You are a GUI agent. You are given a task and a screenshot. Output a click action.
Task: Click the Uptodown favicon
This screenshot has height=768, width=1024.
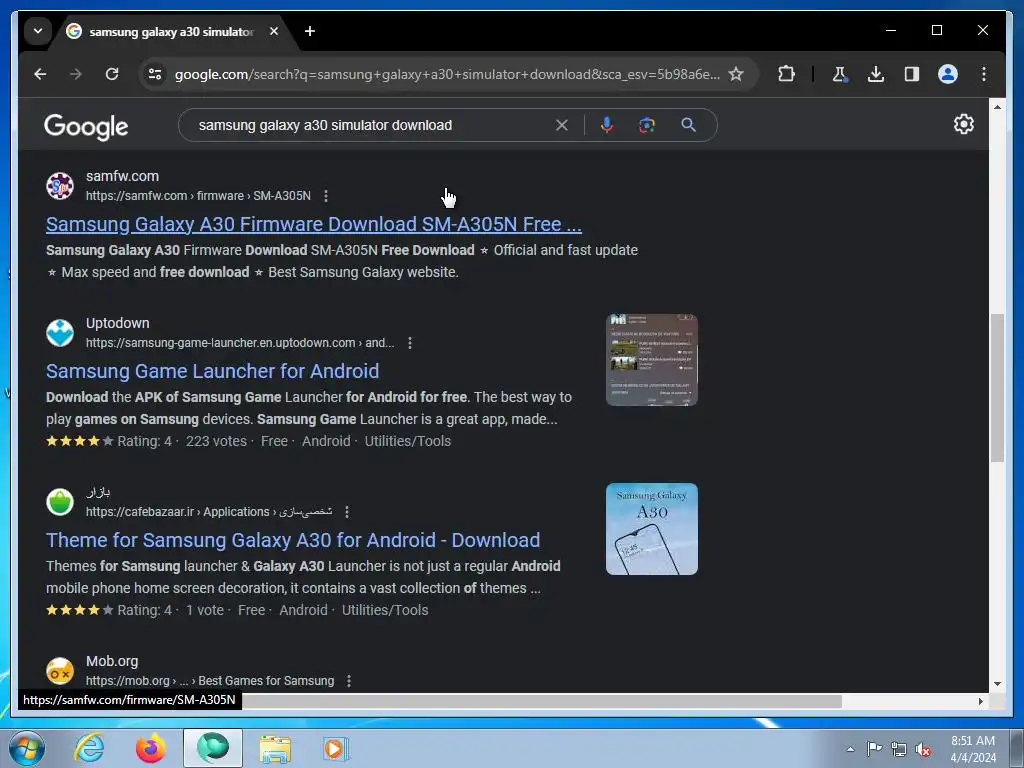tap(60, 333)
